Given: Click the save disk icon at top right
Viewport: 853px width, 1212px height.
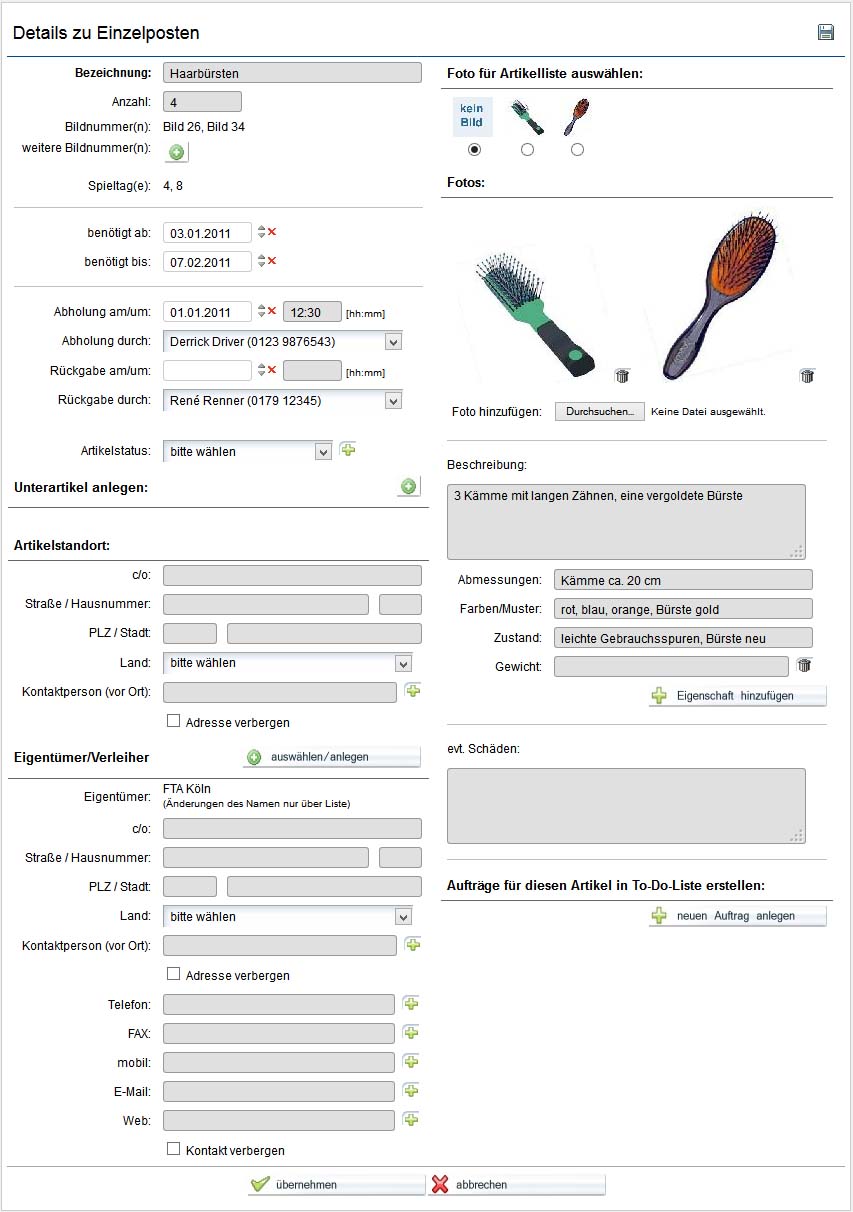Looking at the screenshot, I should click(x=826, y=33).
